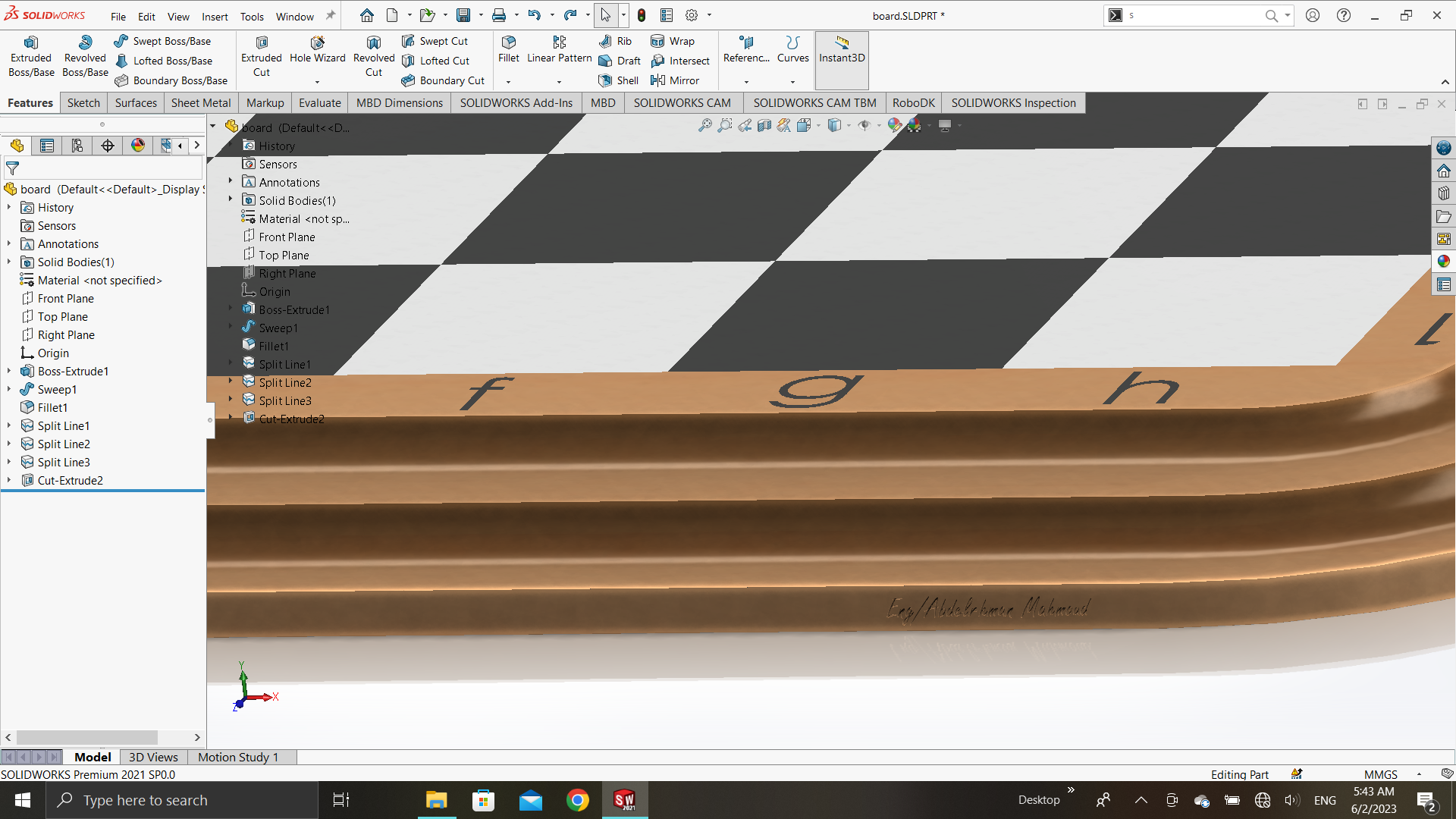Viewport: 1456px width, 819px height.
Task: Click the DisplayManager color ball icon
Action: coord(138,146)
